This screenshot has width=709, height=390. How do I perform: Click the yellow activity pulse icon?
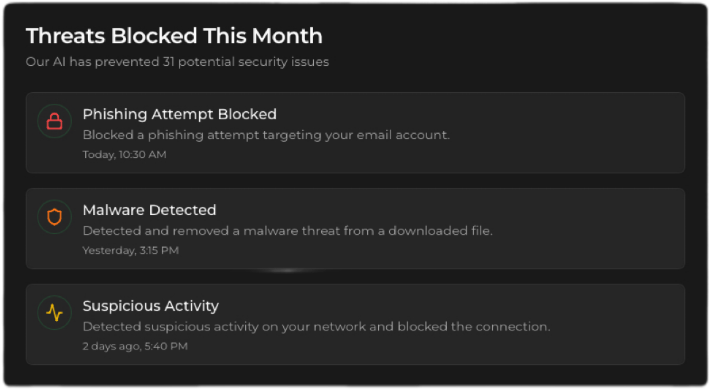[54, 313]
